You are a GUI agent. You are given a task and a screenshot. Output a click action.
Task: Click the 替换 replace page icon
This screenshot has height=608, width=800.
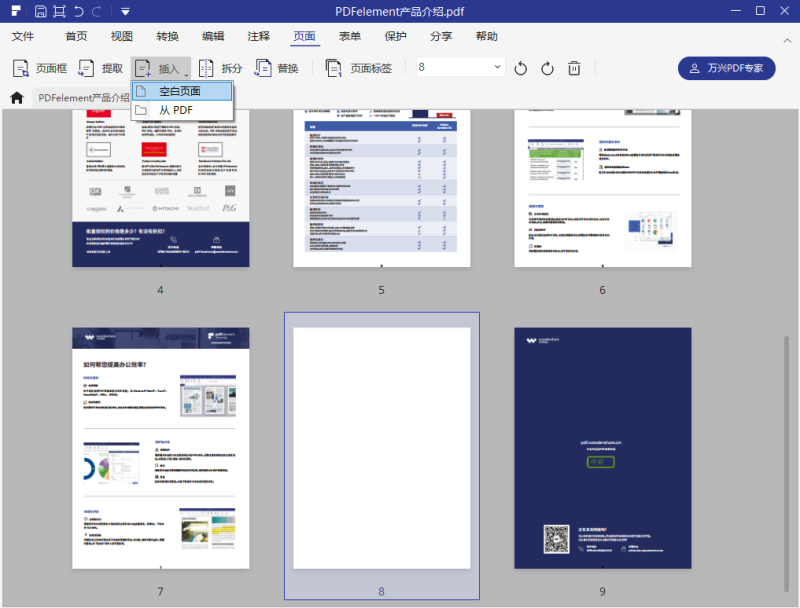click(x=263, y=68)
